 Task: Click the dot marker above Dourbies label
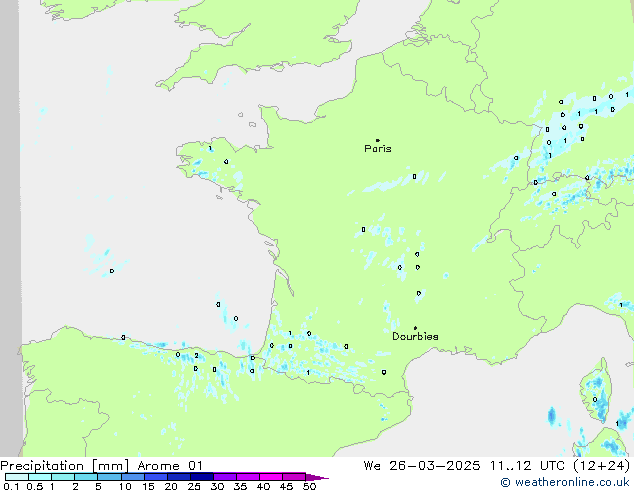click(415, 328)
